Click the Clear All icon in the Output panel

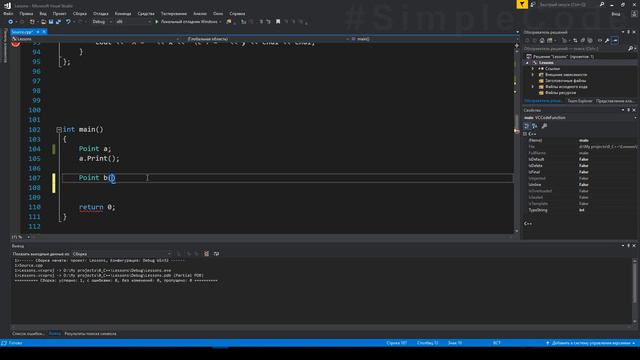[x=207, y=254]
